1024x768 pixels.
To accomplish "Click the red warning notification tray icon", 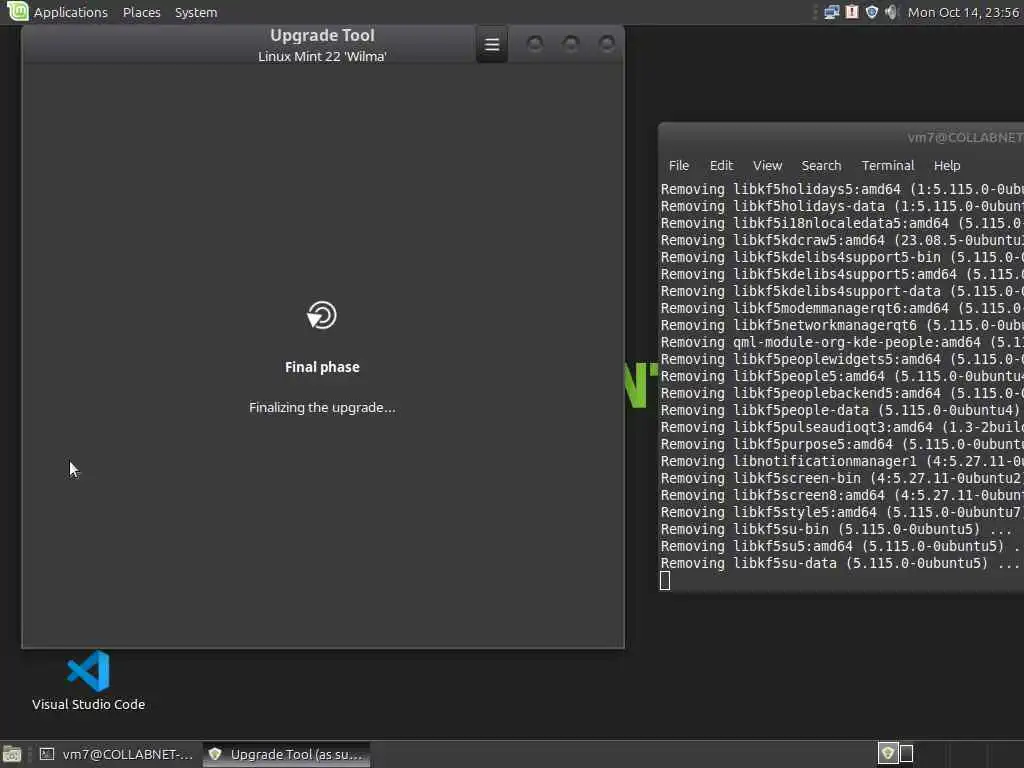I will pyautogui.click(x=852, y=12).
